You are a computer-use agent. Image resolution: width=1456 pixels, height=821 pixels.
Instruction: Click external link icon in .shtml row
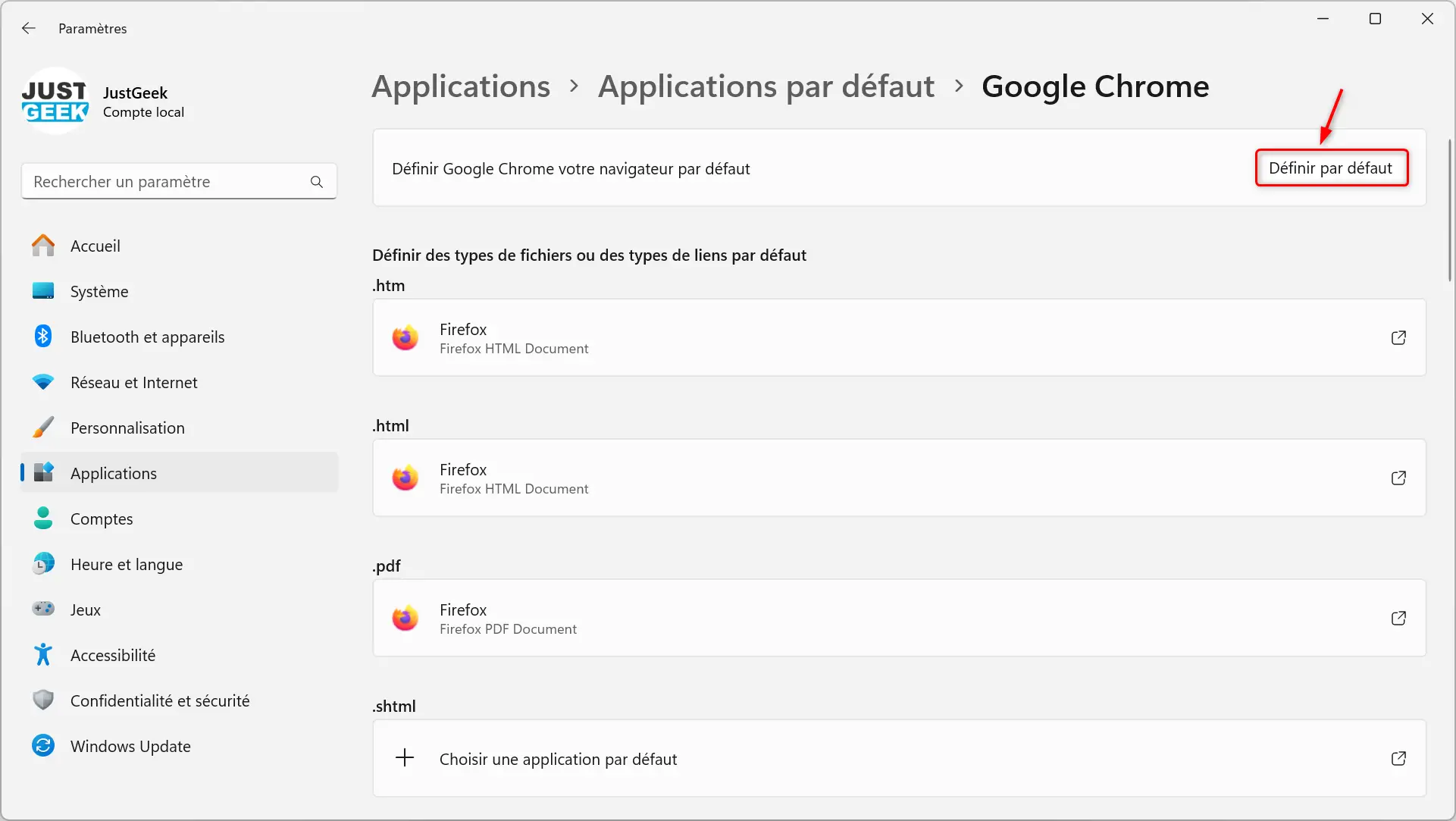point(1398,758)
